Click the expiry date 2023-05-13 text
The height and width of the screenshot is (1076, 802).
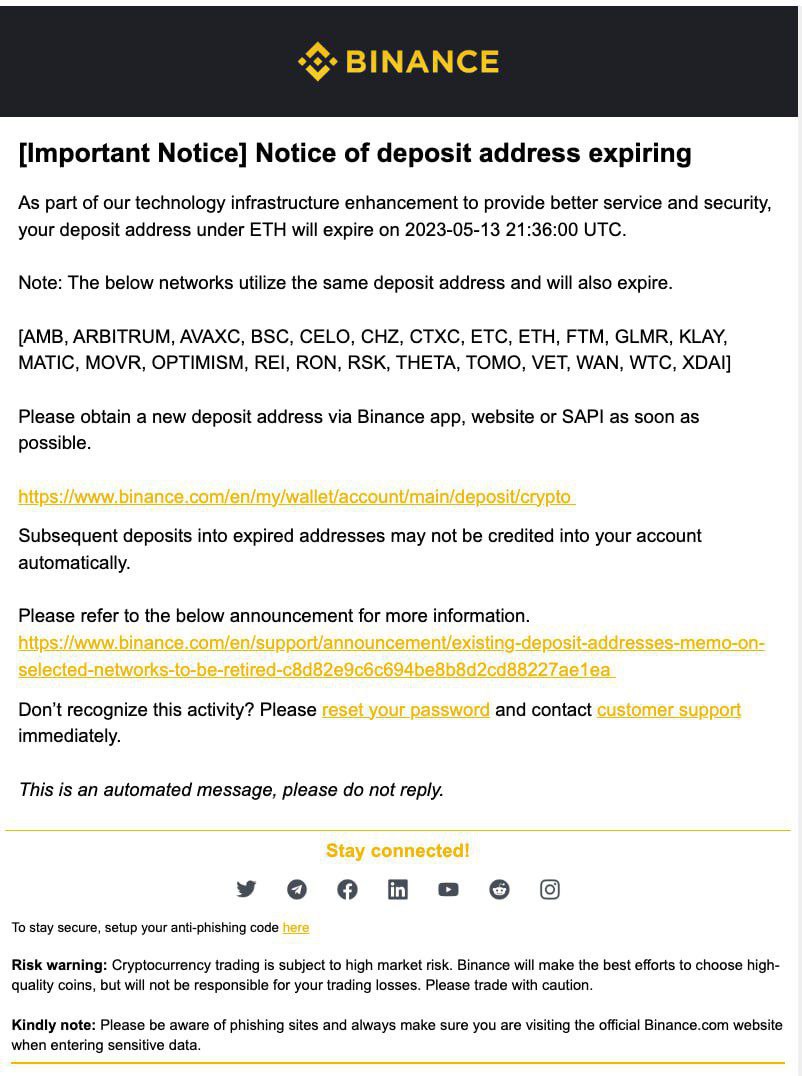pyautogui.click(x=452, y=230)
